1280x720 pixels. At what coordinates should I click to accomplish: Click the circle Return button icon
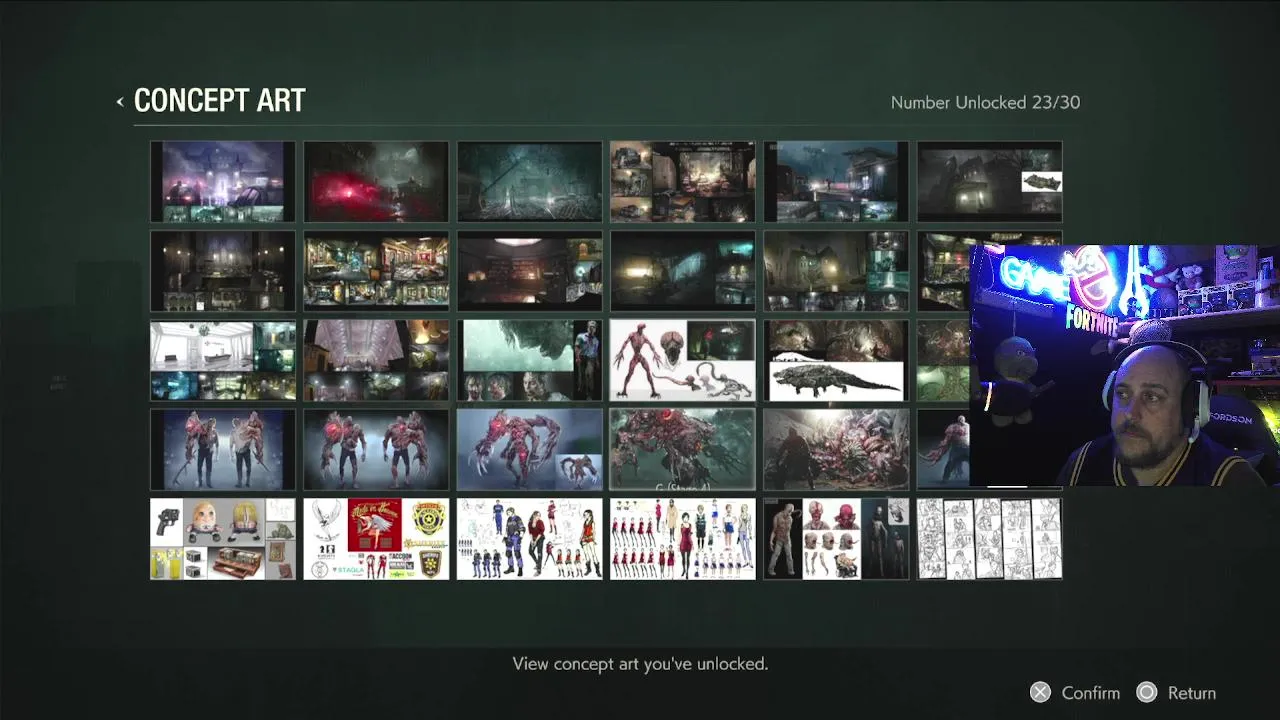[1147, 692]
